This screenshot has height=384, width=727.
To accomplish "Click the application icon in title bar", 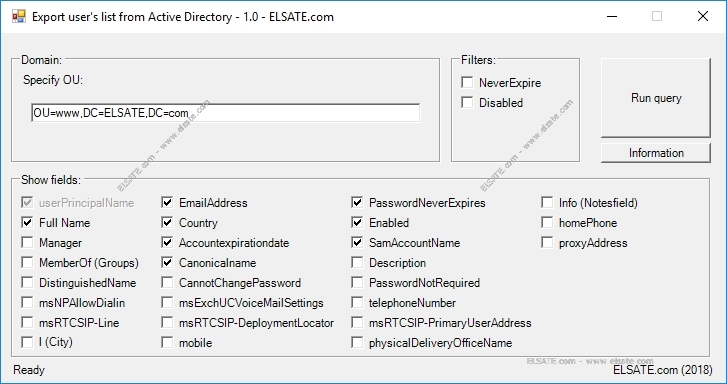I will pos(19,17).
